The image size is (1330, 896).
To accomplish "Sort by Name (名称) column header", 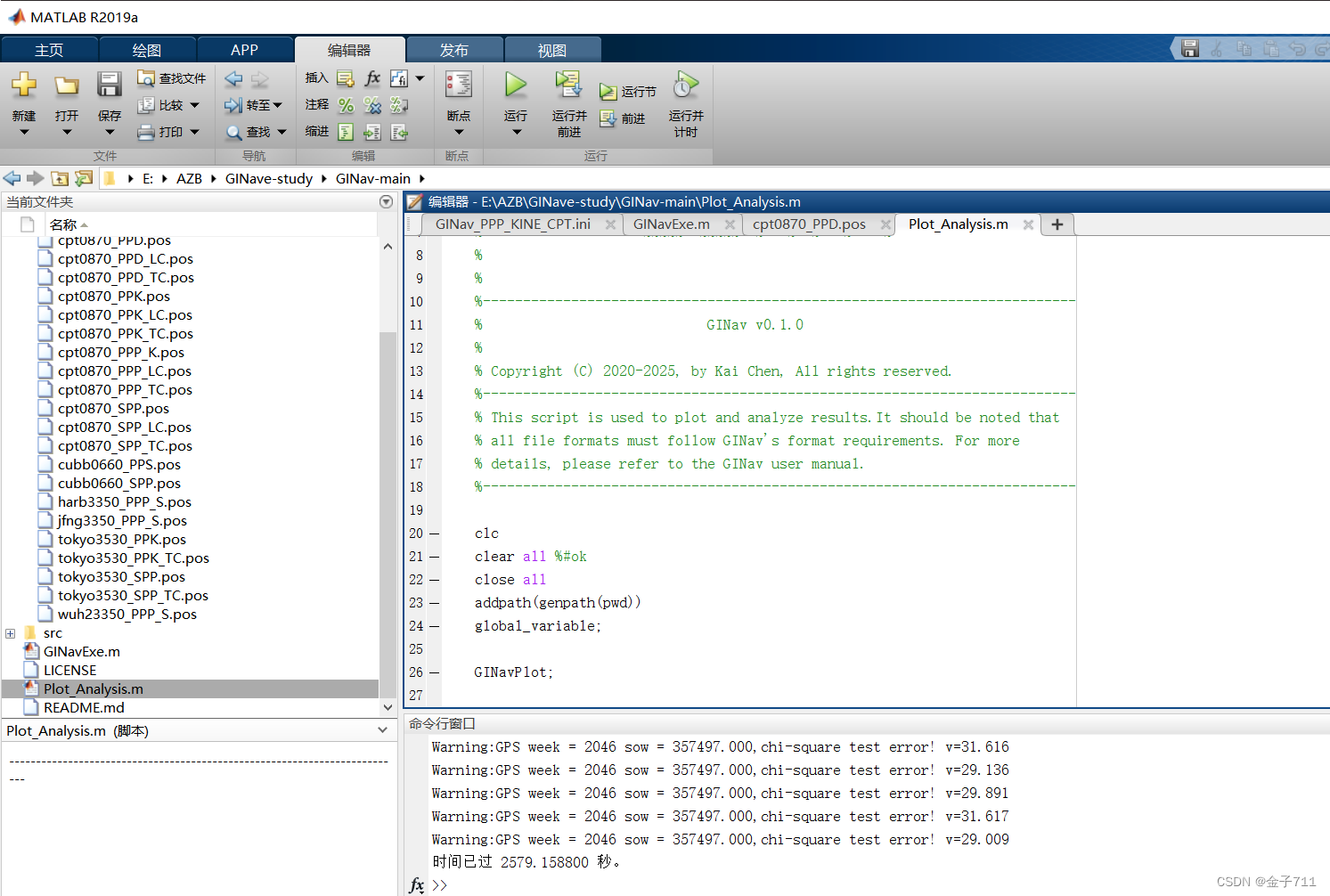I will (63, 224).
